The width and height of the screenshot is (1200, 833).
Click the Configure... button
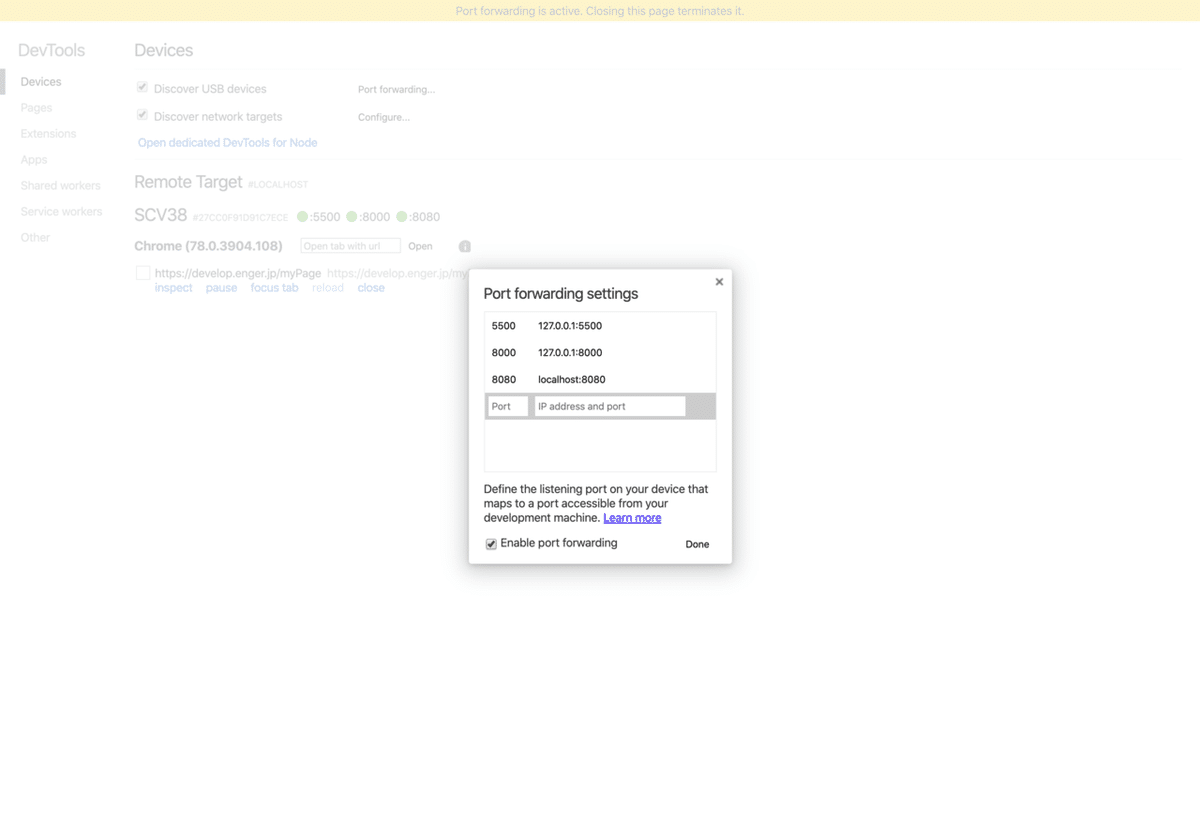[x=384, y=117]
